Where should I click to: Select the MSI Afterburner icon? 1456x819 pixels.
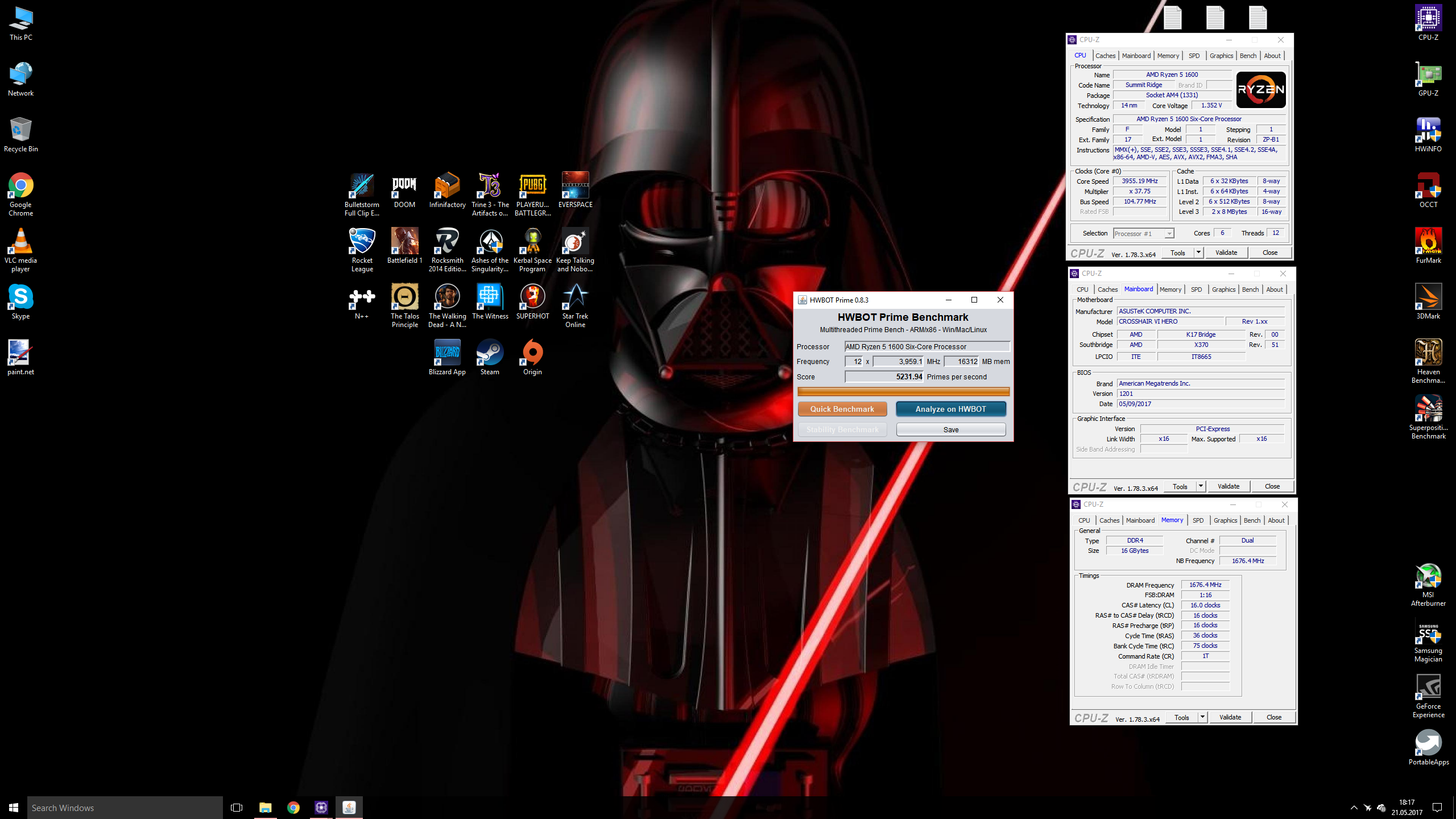click(1428, 584)
